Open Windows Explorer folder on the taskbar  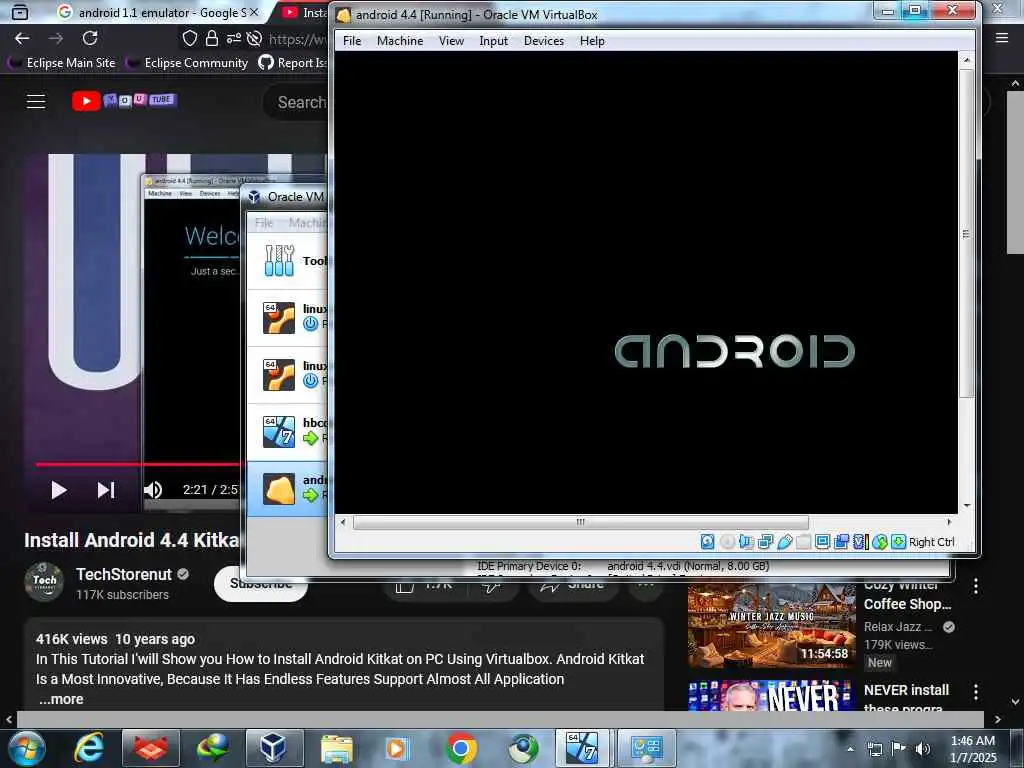coord(336,748)
